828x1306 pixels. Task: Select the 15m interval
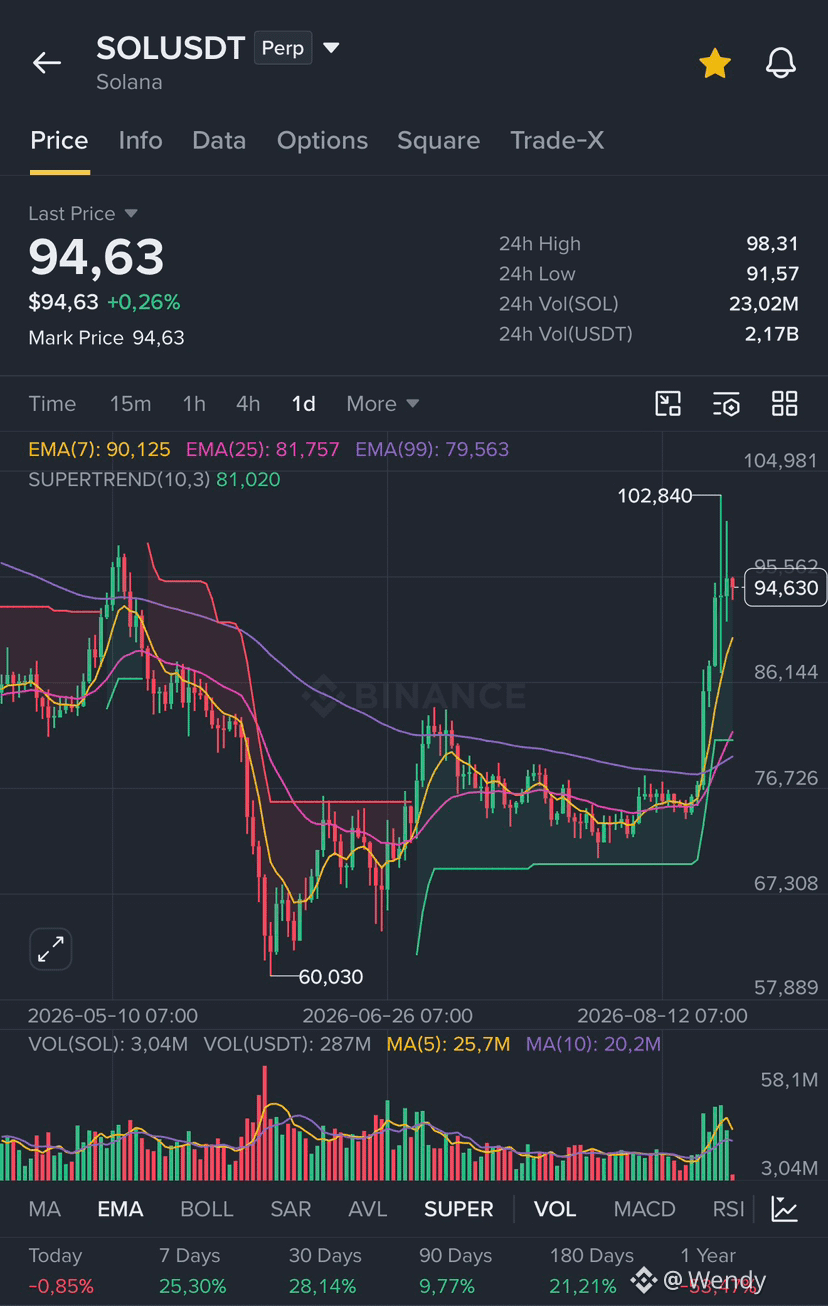point(130,403)
